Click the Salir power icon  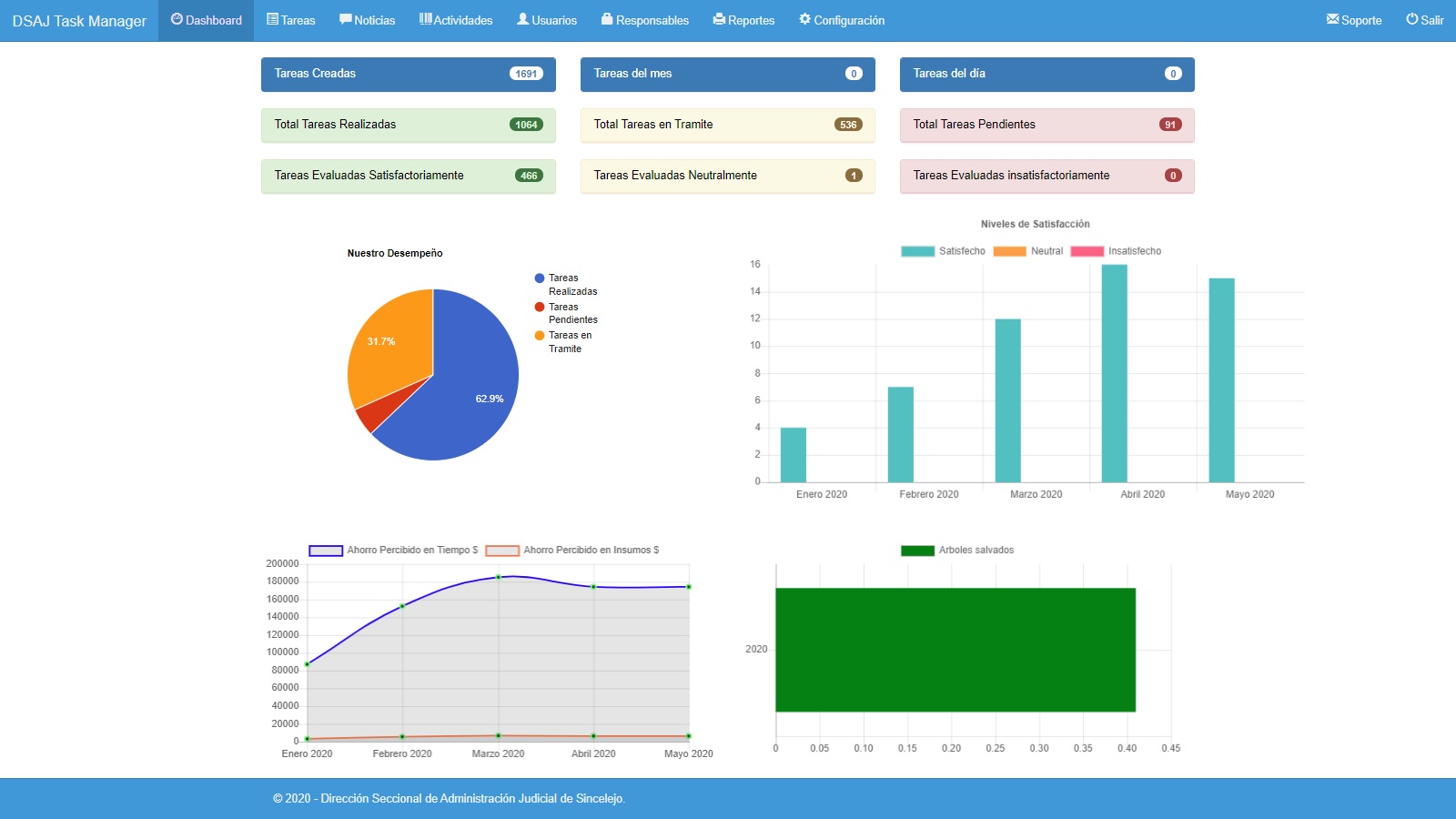coord(1411,19)
